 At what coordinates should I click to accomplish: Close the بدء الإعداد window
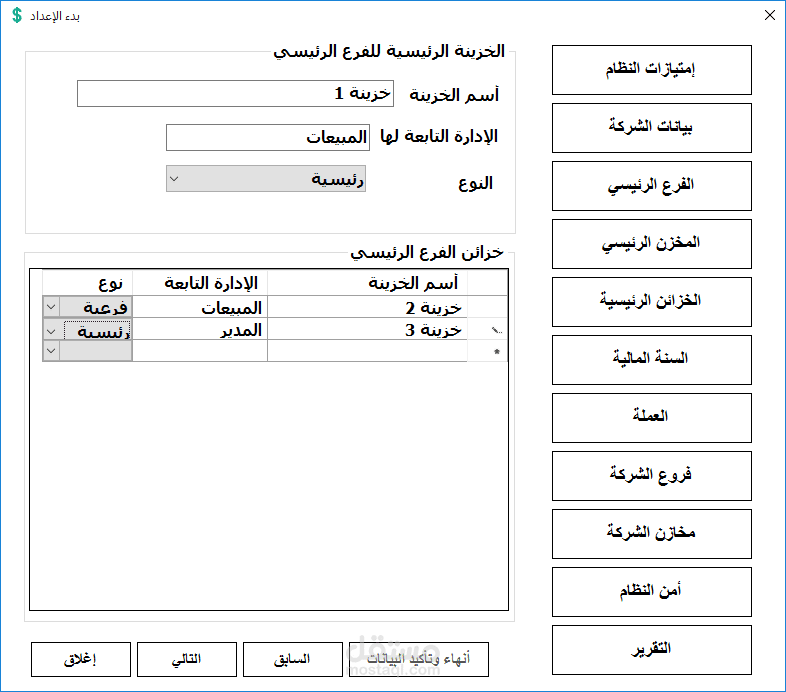(x=769, y=16)
